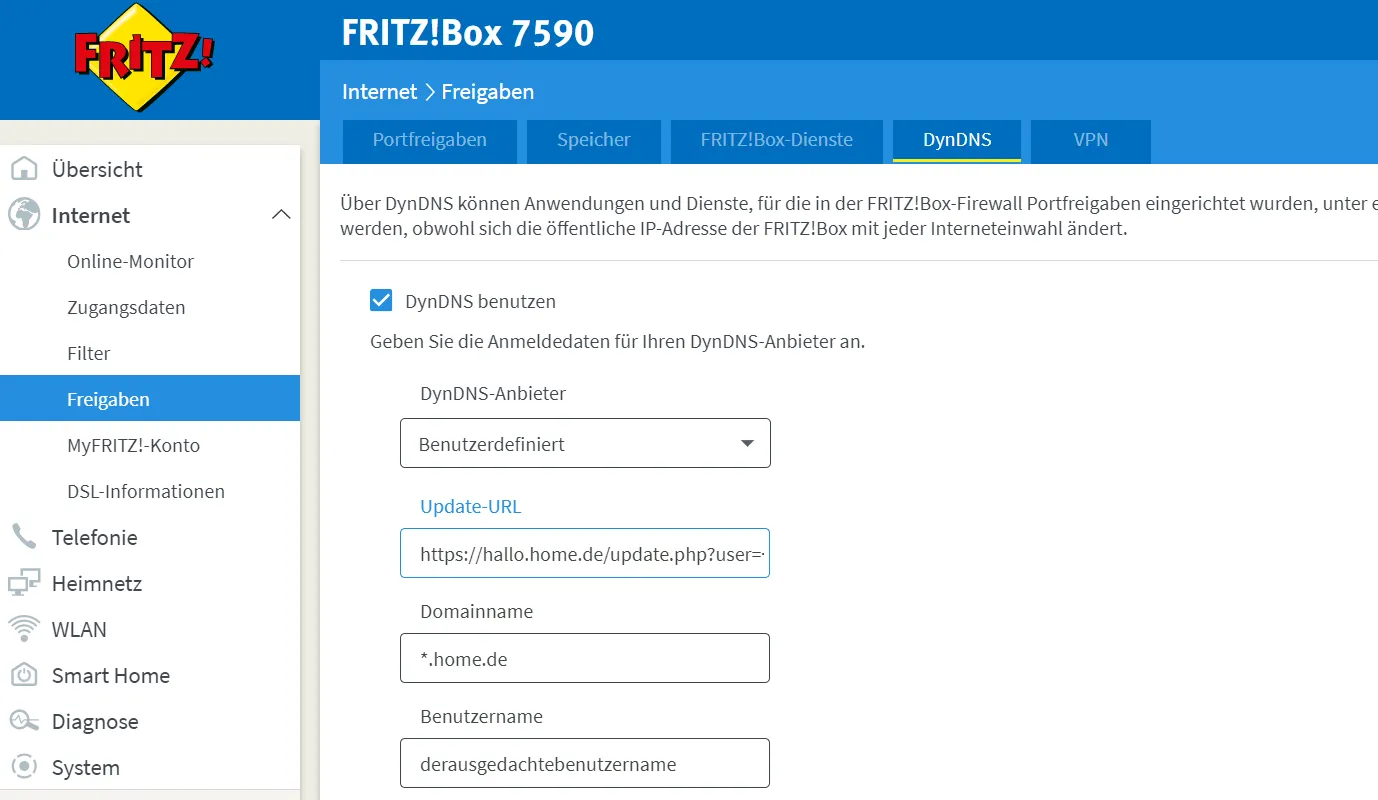Switch to the FRITZ!Box-Dienste tab
1378x800 pixels.
pyautogui.click(x=777, y=140)
